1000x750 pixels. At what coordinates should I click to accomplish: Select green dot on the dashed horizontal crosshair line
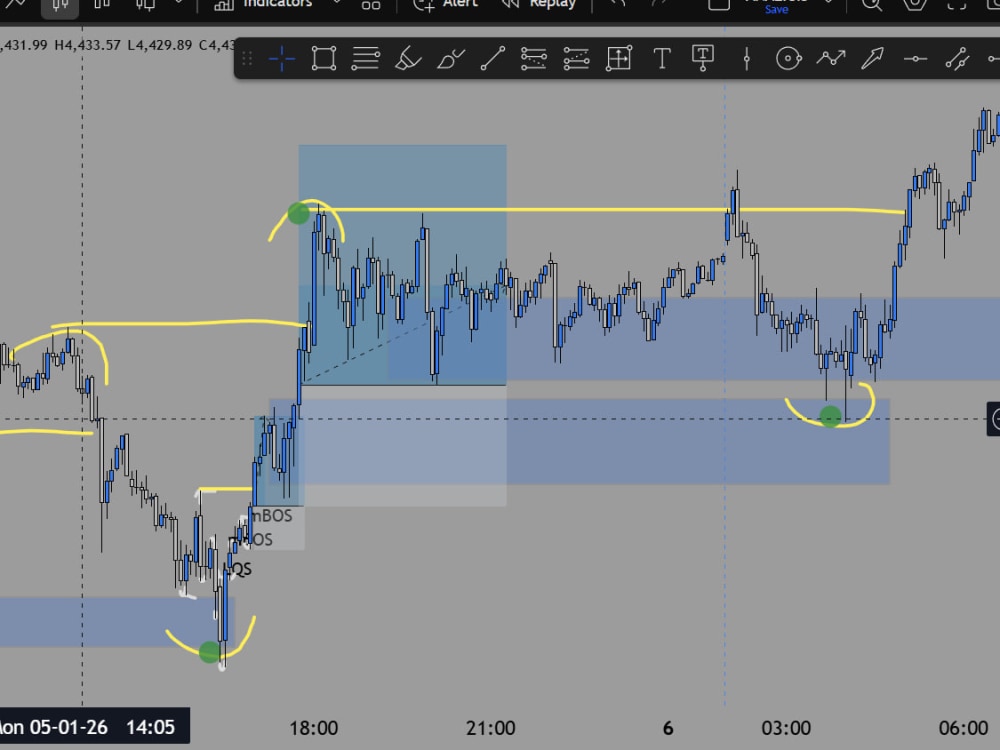click(x=830, y=417)
